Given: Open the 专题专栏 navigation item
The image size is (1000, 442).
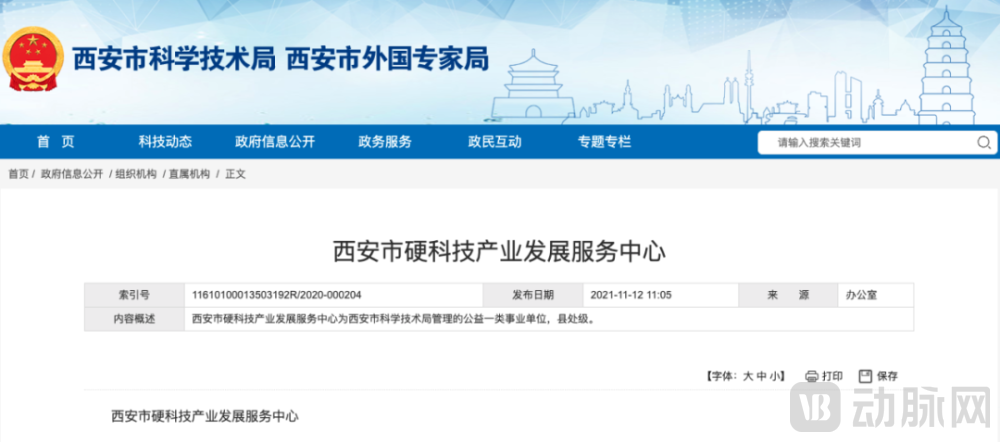Looking at the screenshot, I should coord(604,142).
